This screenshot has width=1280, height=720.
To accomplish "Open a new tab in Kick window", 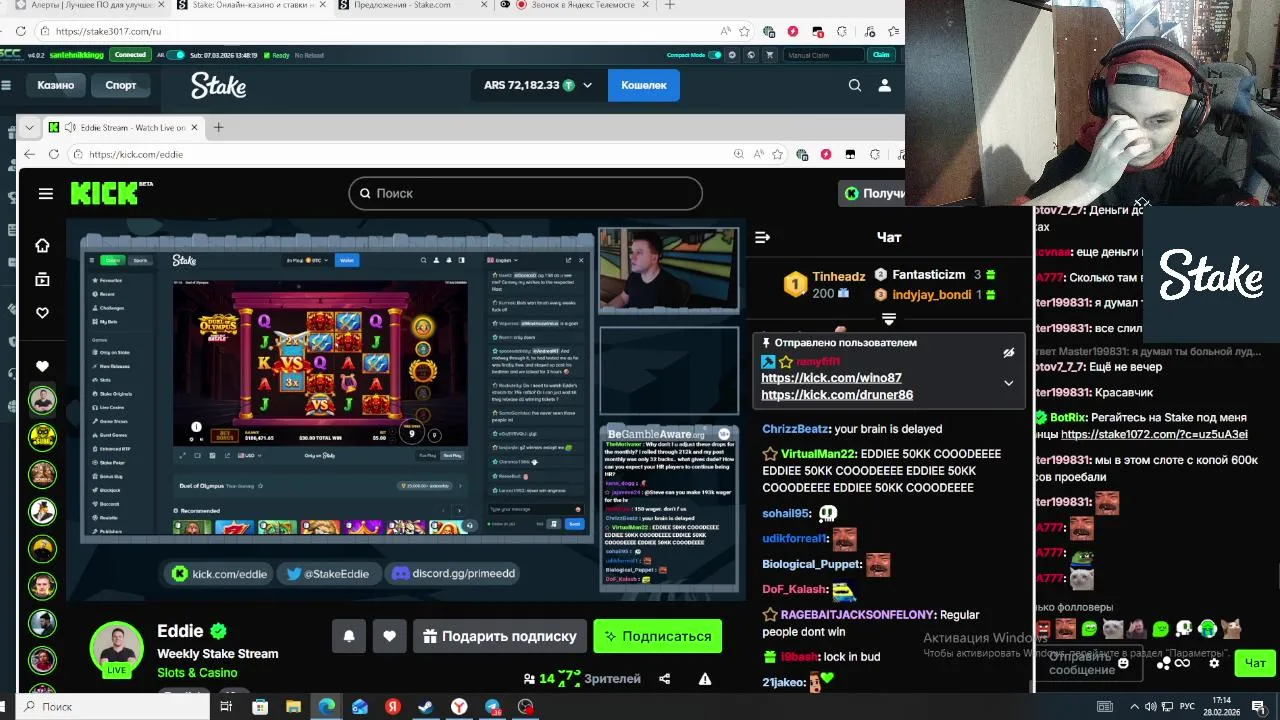I will (218, 127).
